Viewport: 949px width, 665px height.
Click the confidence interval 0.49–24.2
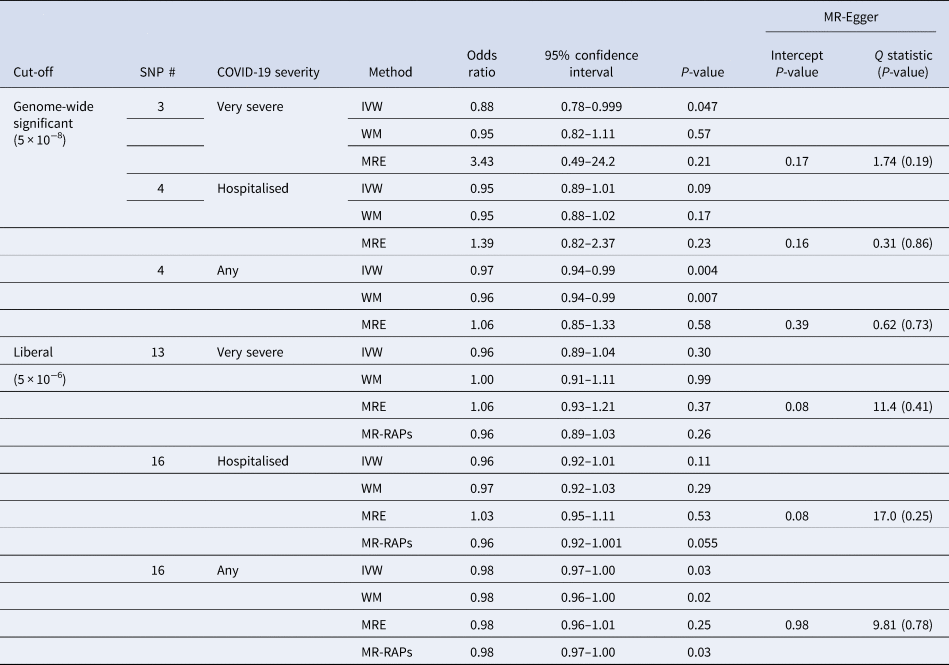pos(600,160)
